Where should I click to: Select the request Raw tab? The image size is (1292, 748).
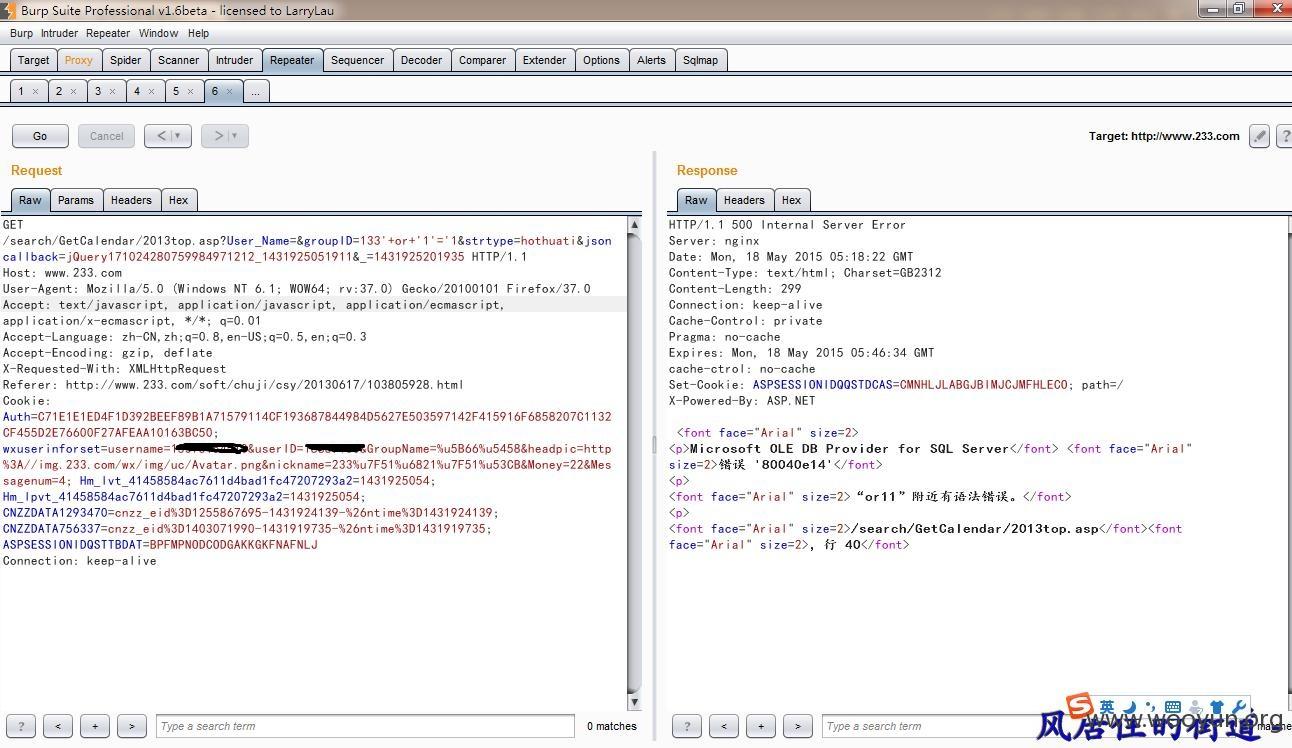click(30, 200)
